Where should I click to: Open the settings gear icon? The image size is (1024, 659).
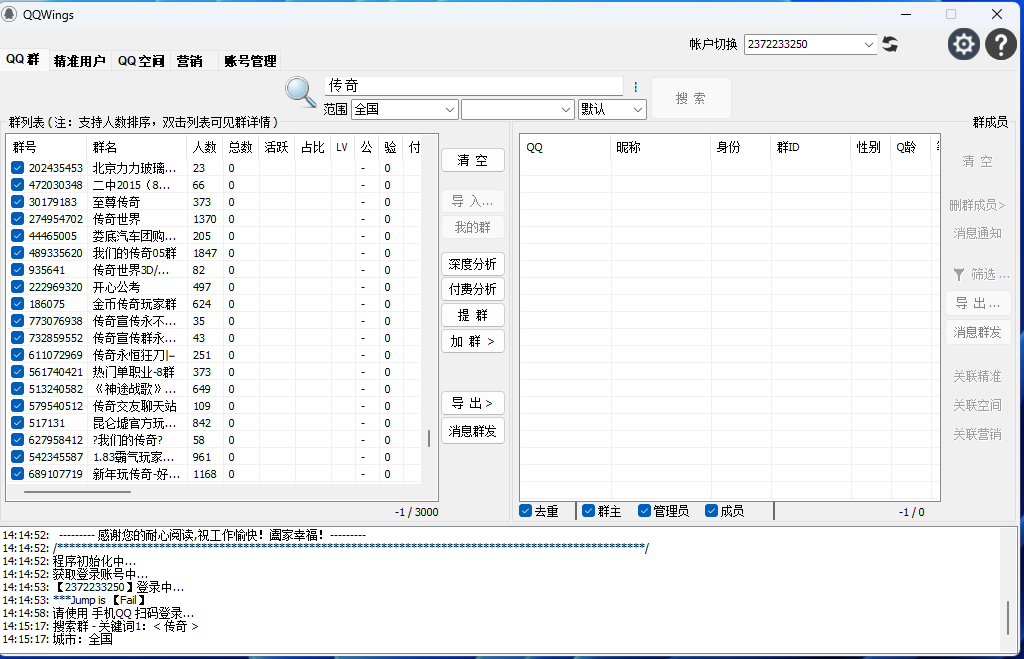coord(963,44)
